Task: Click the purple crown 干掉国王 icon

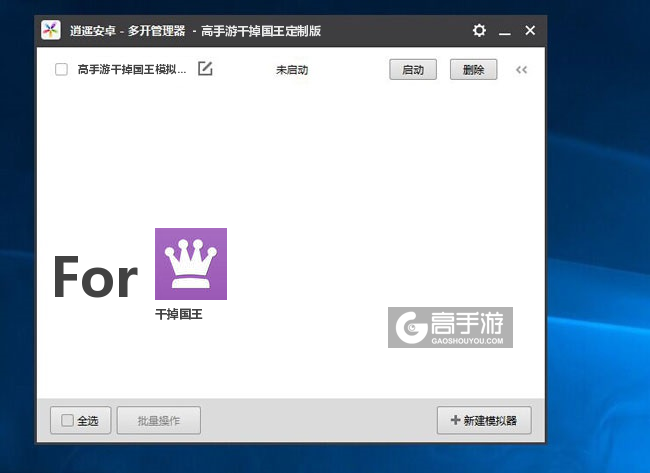Action: click(x=191, y=264)
